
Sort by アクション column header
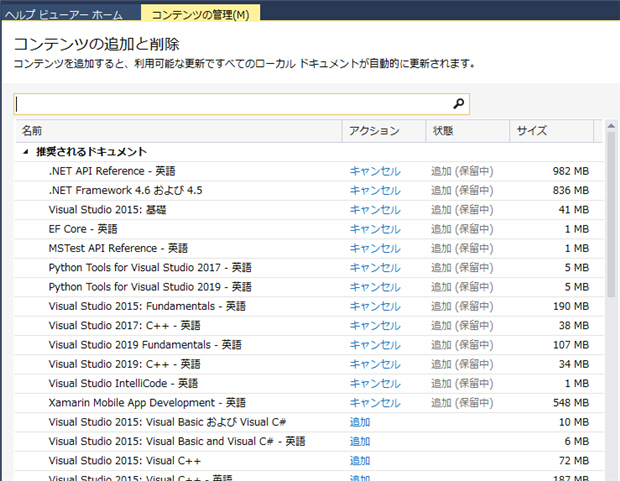pyautogui.click(x=384, y=131)
